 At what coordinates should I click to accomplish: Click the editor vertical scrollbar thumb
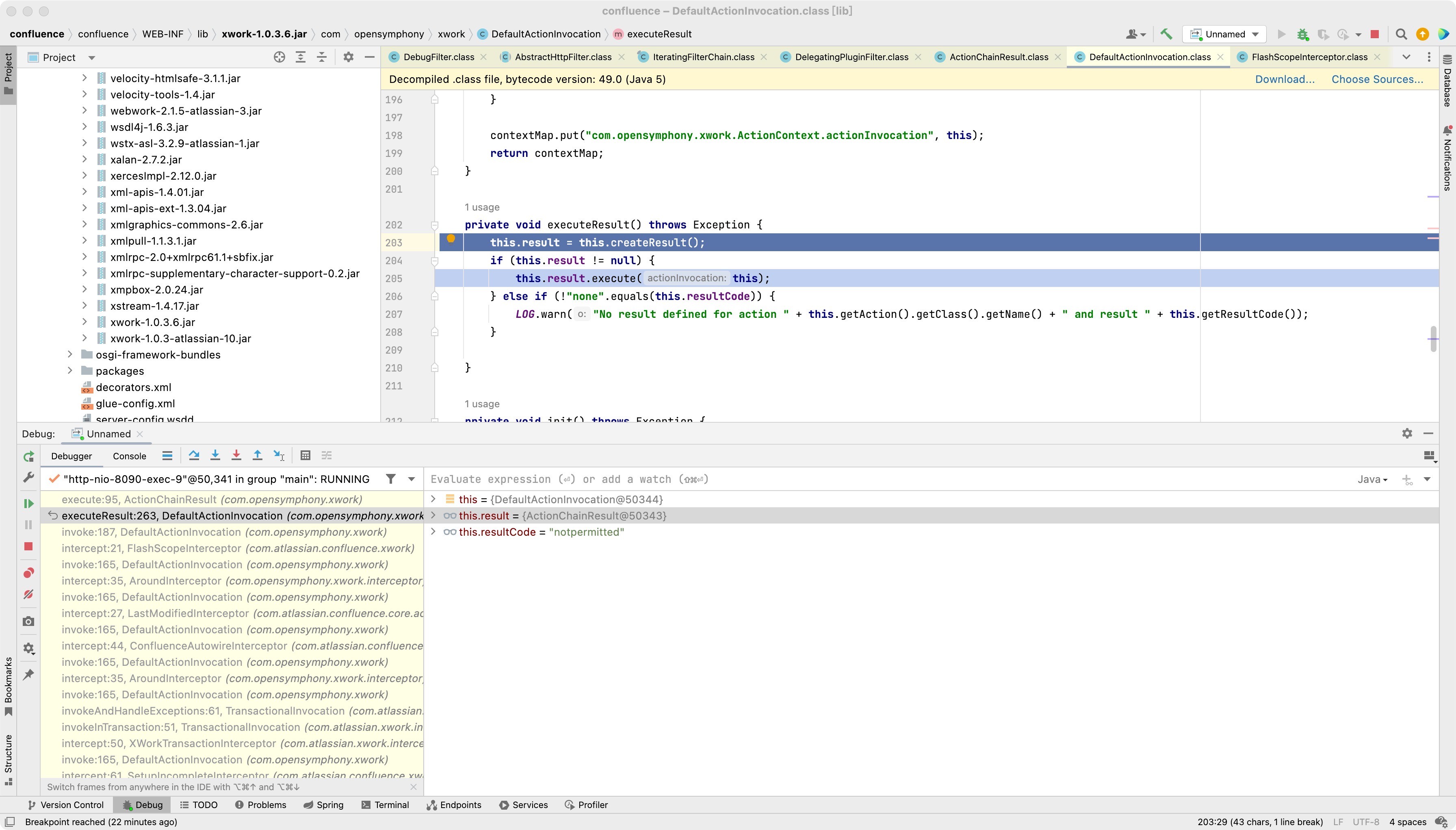[1433, 339]
